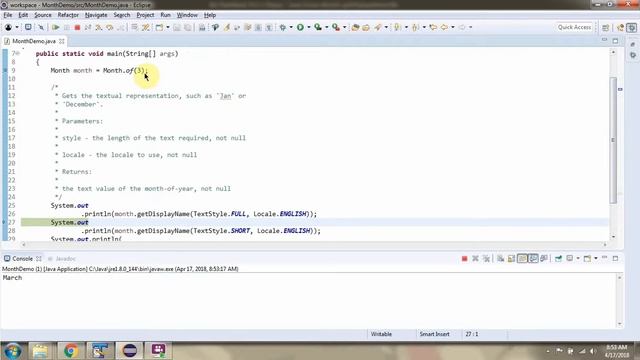
Task: Click the Clear Console icon
Action: (x=500, y=258)
